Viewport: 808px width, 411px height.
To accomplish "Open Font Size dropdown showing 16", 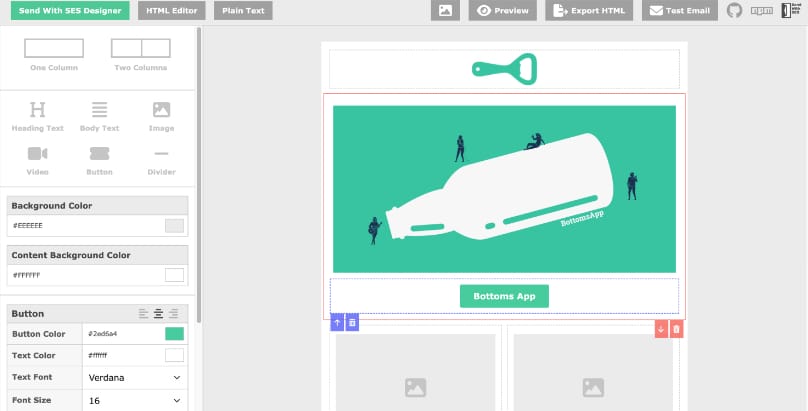I will click(134, 401).
